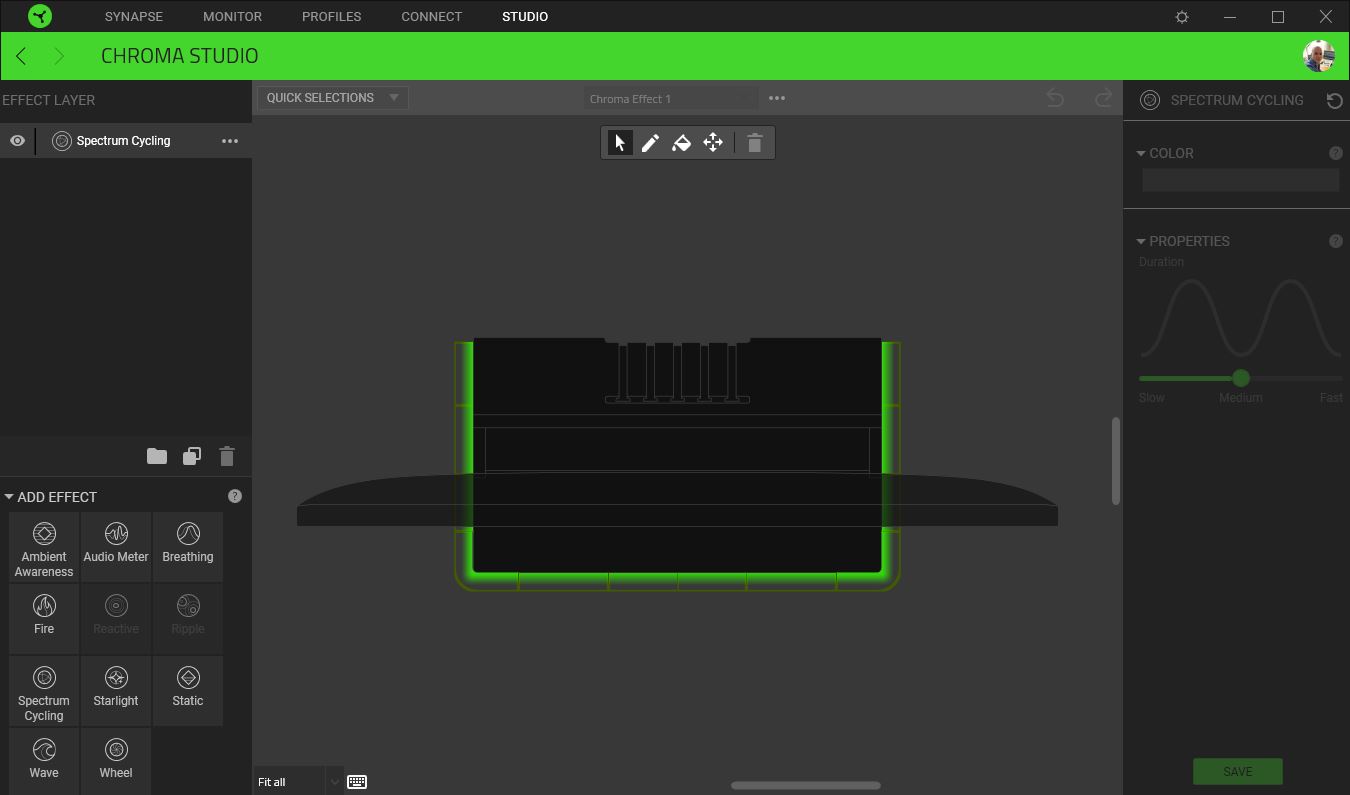
Task: Click the duration speed slider handle
Action: [x=1241, y=378]
